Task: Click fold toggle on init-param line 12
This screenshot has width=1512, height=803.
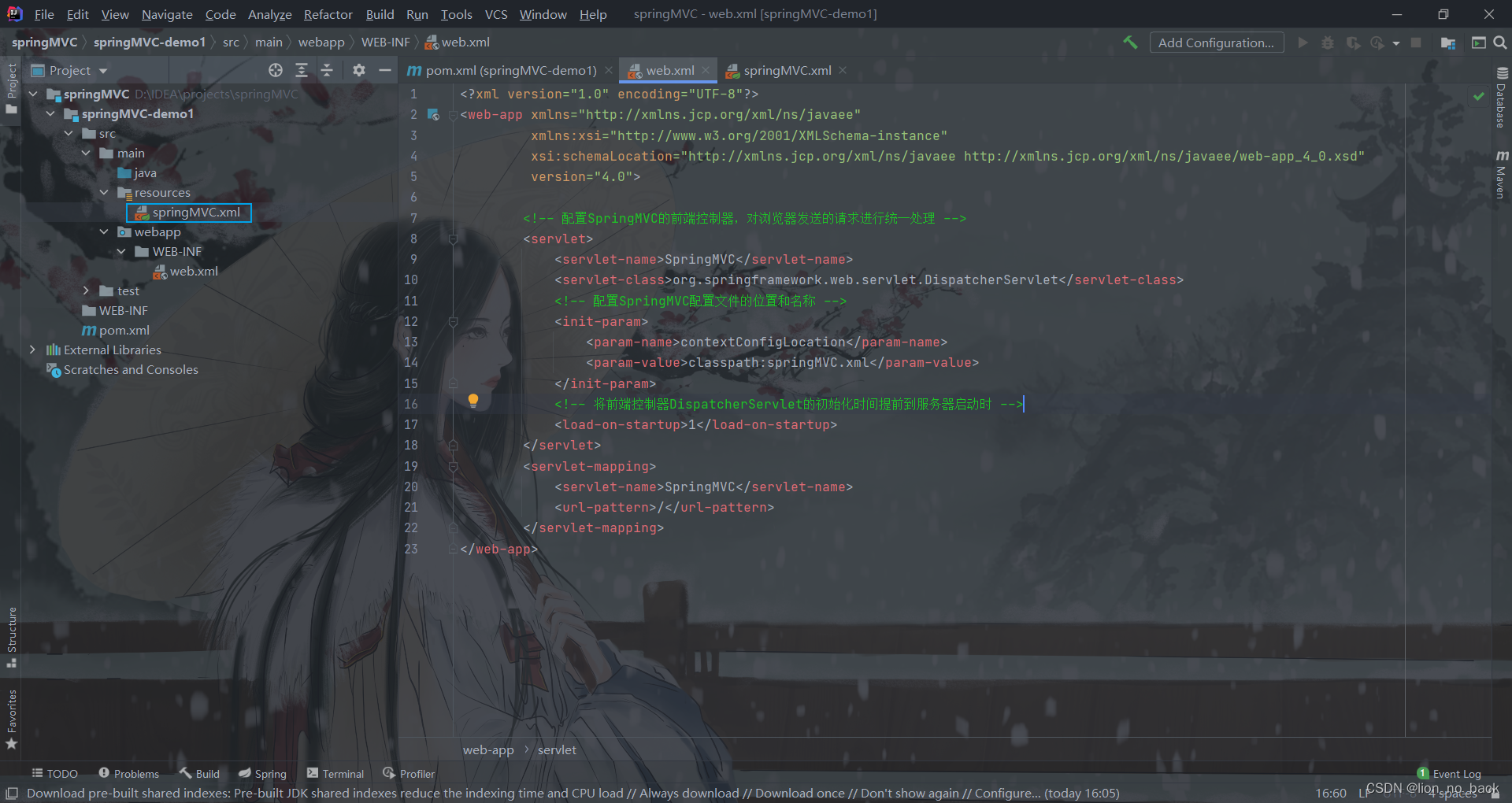Action: tap(453, 321)
